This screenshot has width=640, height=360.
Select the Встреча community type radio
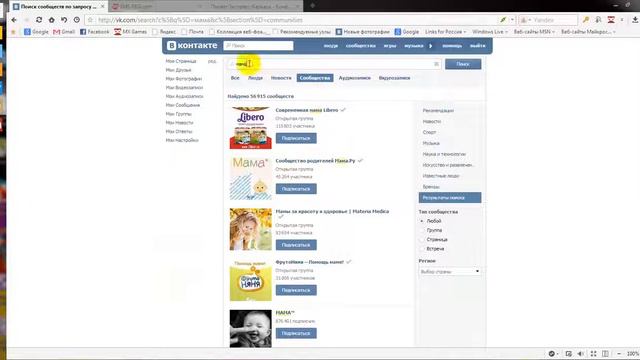(422, 249)
